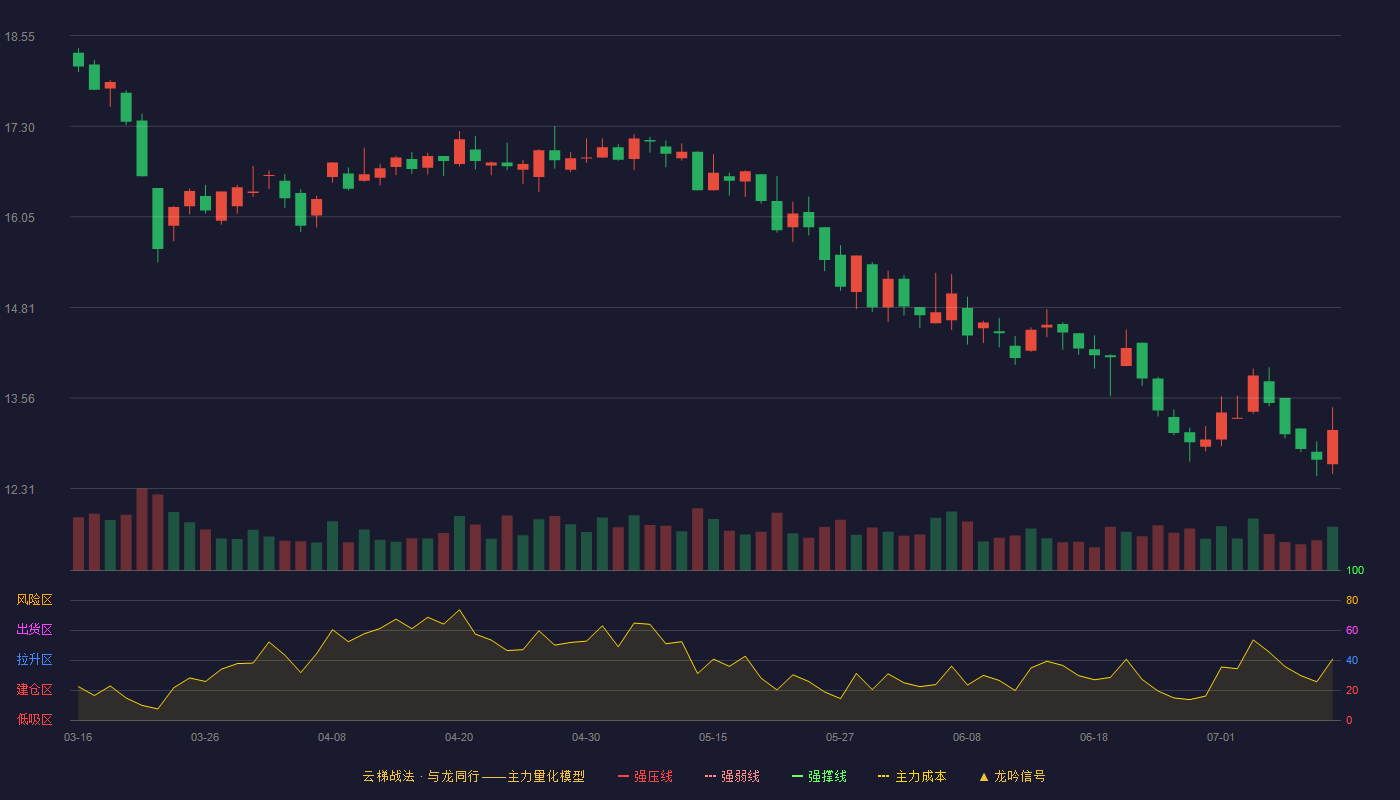Toggle the yellow dashed 主力成本 legend marker

(x=884, y=776)
